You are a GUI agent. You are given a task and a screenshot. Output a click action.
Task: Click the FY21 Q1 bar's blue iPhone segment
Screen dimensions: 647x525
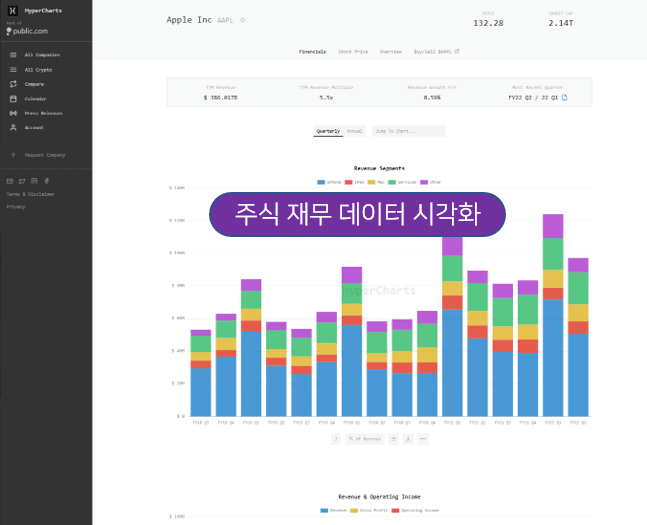click(452, 363)
